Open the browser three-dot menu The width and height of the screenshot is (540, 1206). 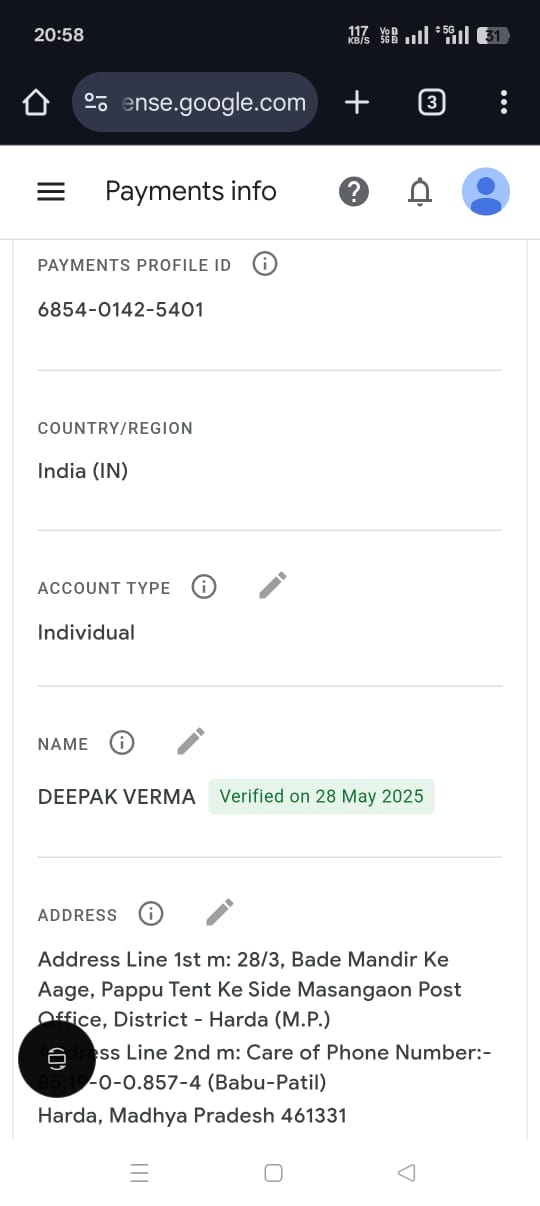click(504, 102)
